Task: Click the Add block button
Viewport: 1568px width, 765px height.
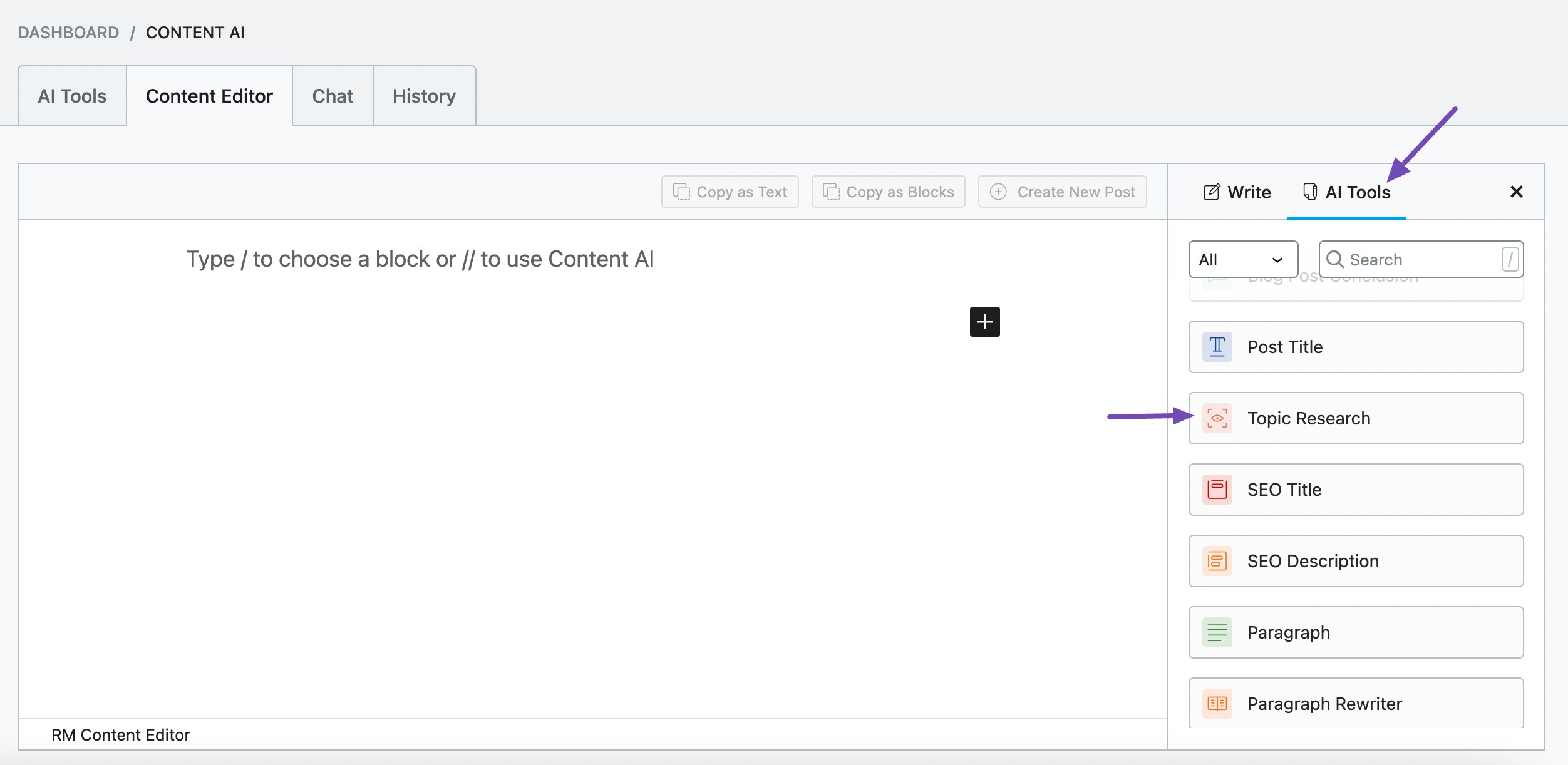Action: [983, 321]
